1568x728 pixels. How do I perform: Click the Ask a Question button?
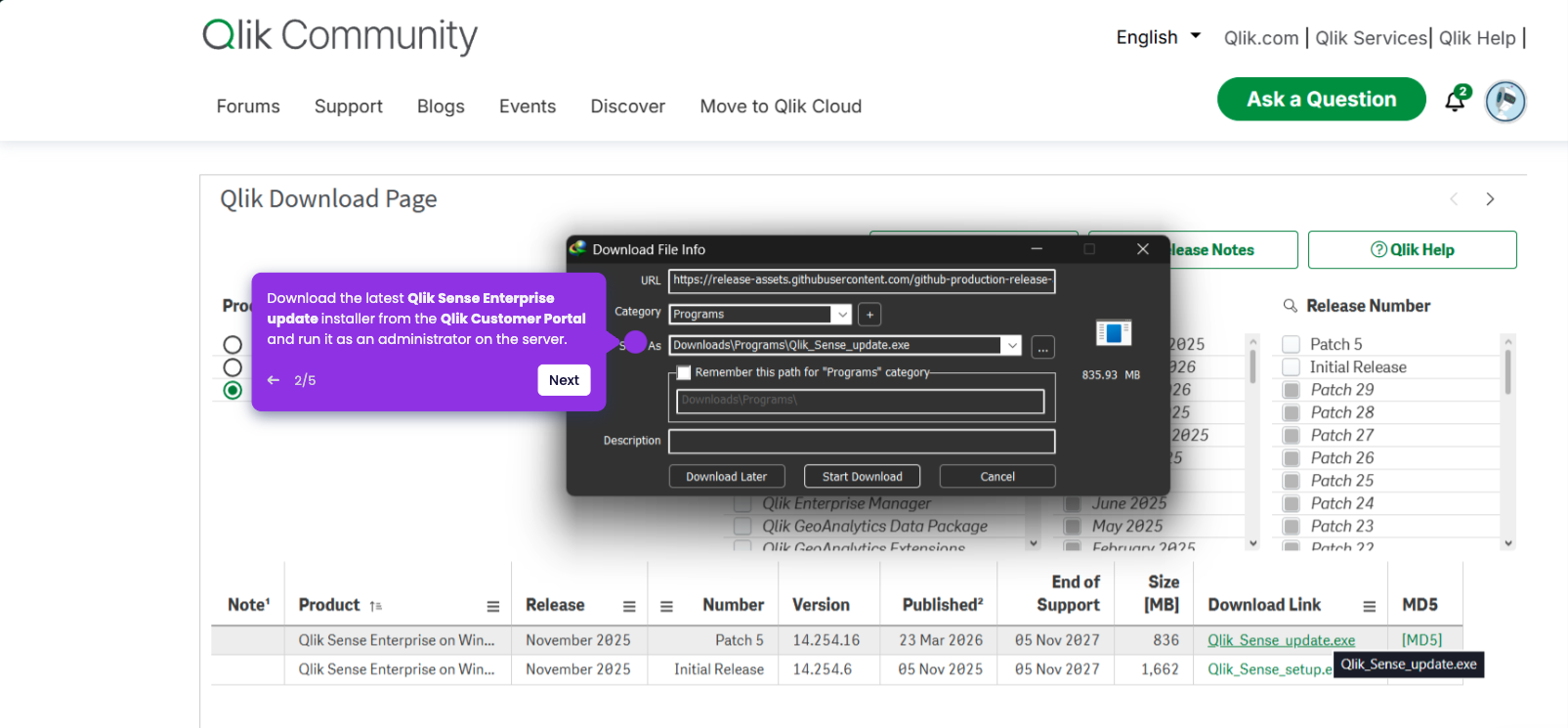pos(1321,99)
